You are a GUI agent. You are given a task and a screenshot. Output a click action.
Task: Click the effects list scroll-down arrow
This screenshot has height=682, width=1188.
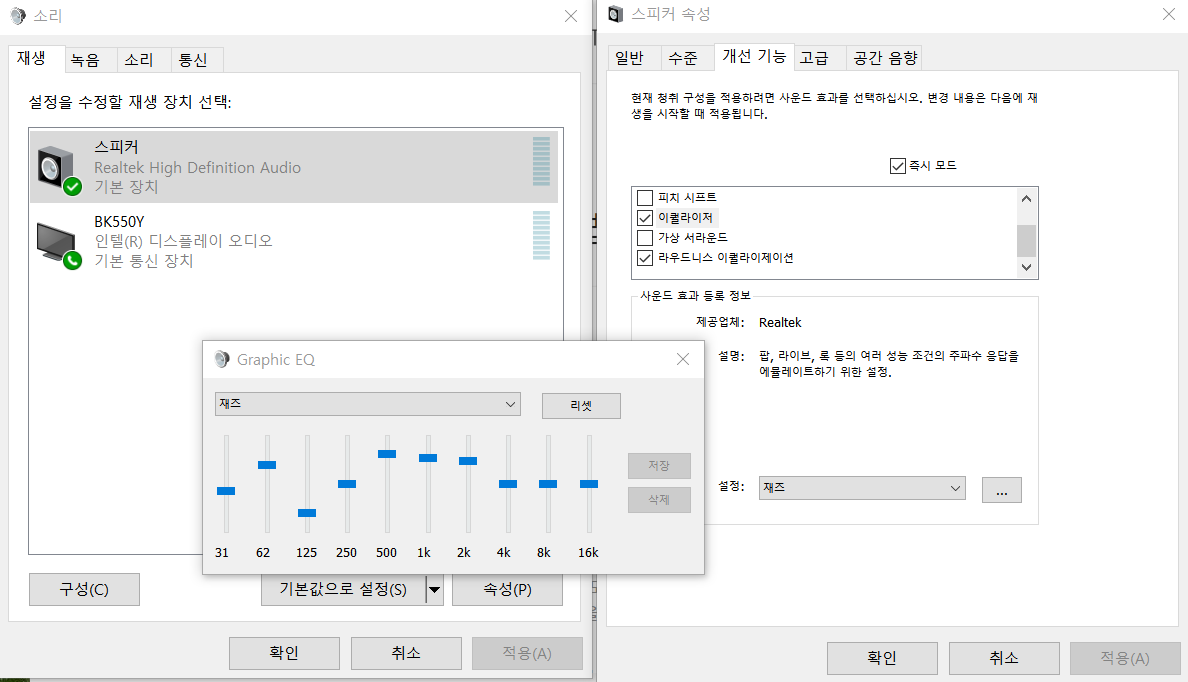pyautogui.click(x=1027, y=267)
